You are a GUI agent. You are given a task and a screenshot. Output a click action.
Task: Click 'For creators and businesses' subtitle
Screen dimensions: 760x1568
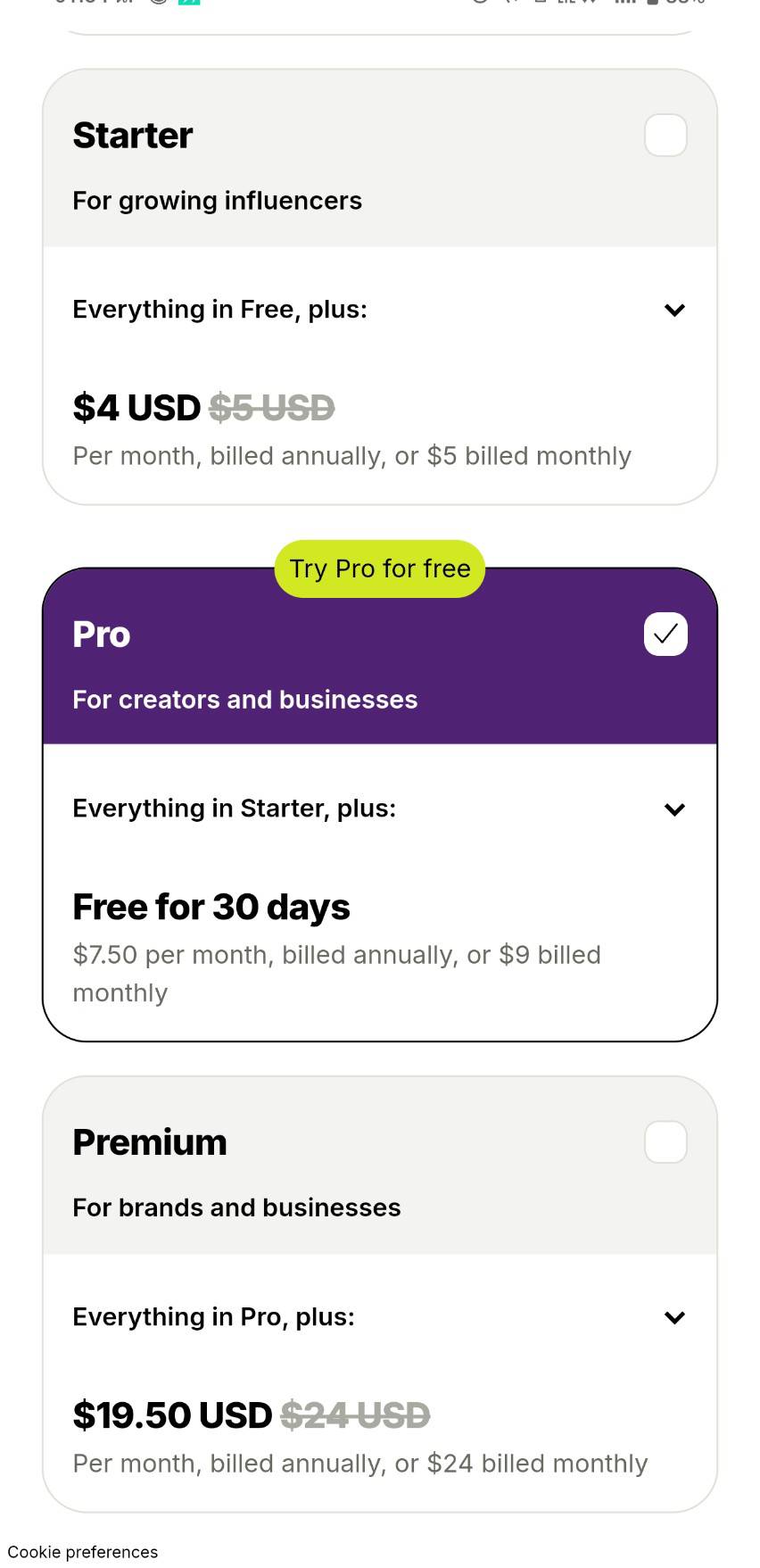tap(244, 700)
